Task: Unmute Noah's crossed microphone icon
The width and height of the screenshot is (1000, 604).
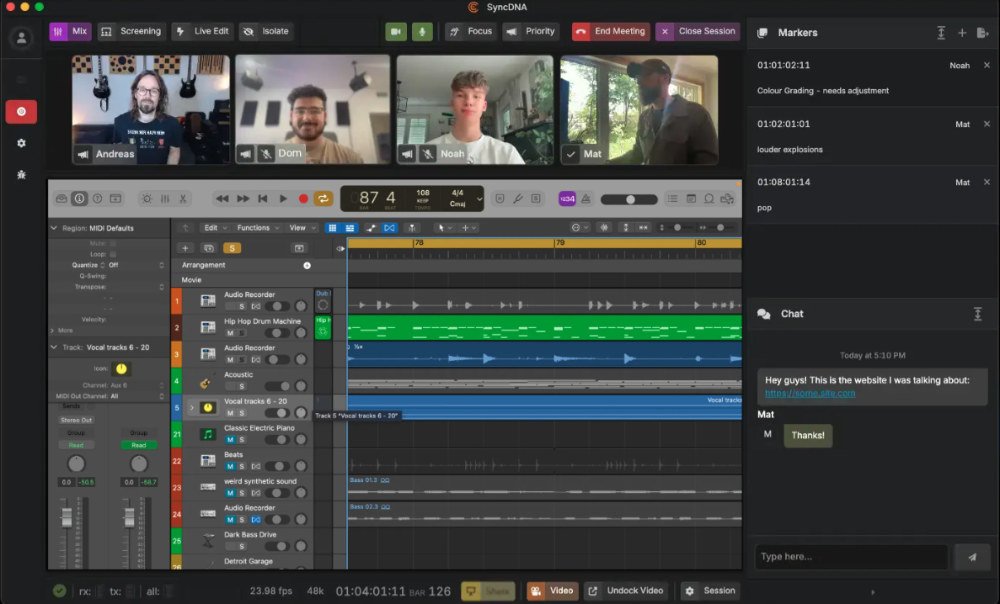Action: (x=427, y=154)
